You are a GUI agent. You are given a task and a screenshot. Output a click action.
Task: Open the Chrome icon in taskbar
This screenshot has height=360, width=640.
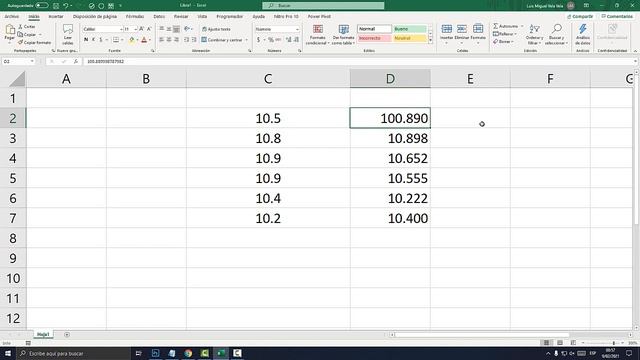tap(188, 353)
